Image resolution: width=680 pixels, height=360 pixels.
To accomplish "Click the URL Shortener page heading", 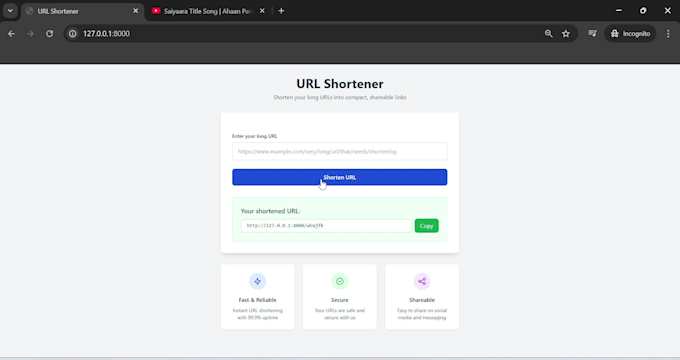I will coord(340,84).
